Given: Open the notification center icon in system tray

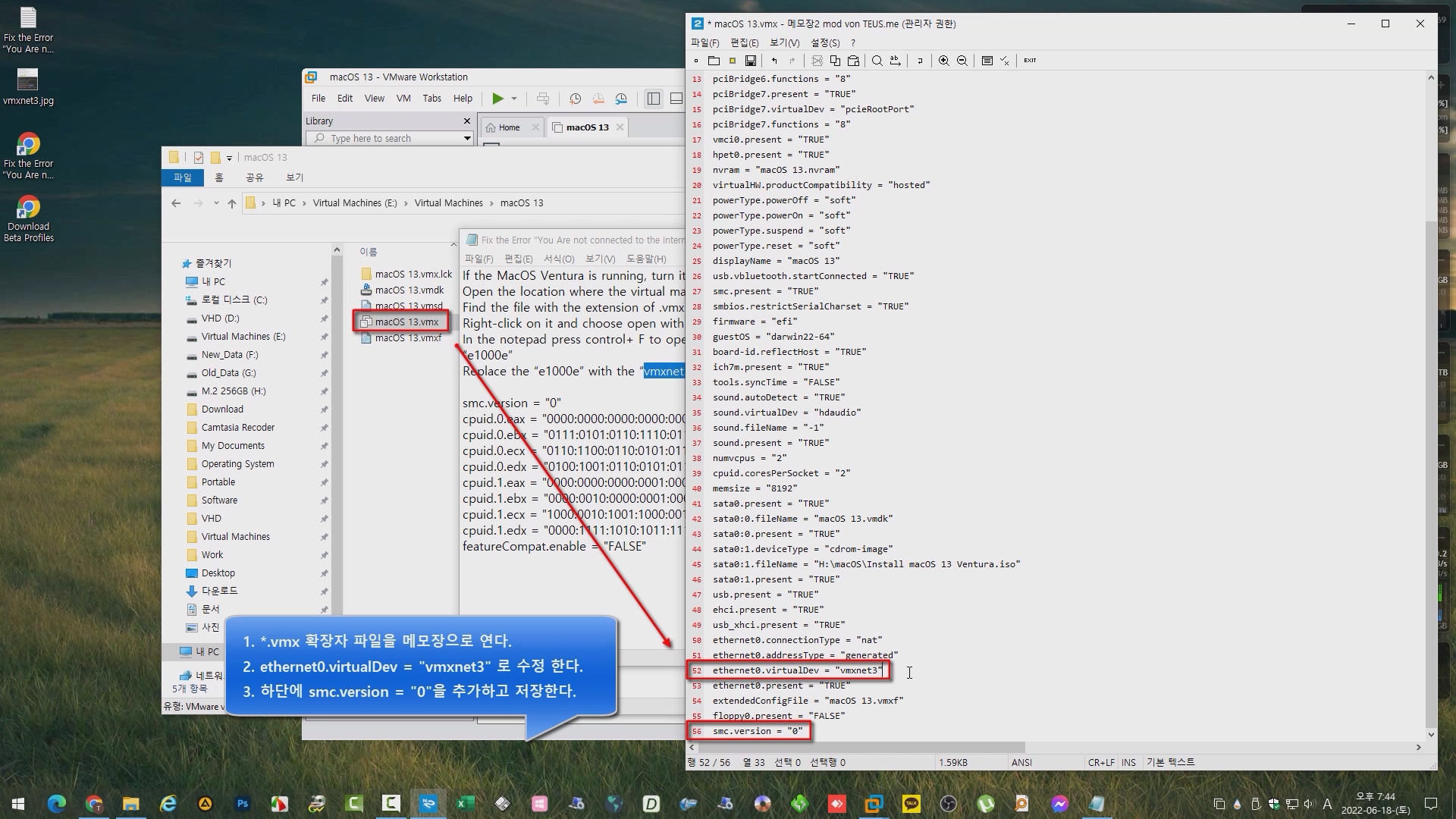Looking at the screenshot, I should coord(1431,804).
